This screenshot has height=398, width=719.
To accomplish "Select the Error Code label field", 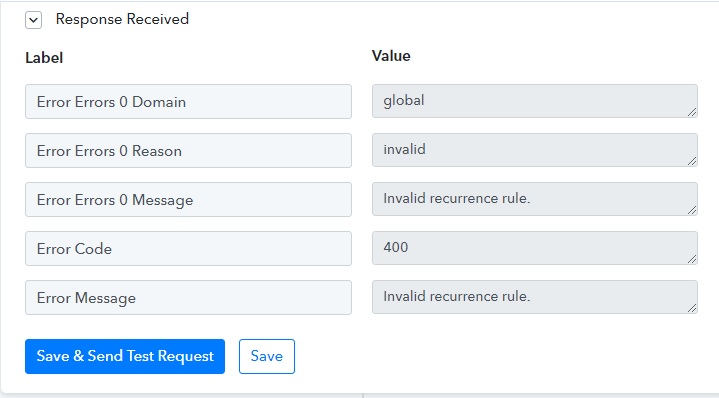I will [188, 249].
